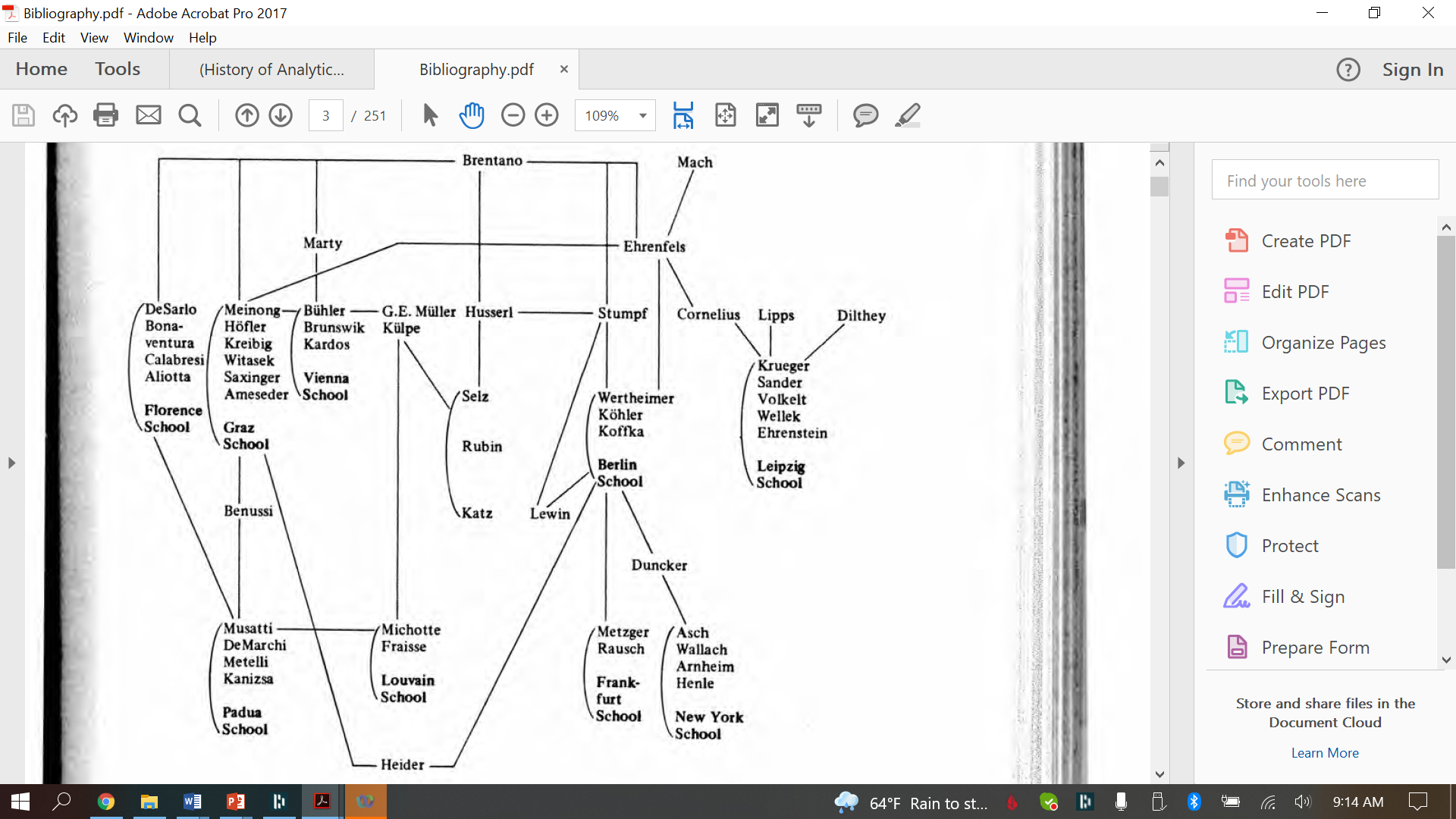Switch to History of Analytic tab

271,70
